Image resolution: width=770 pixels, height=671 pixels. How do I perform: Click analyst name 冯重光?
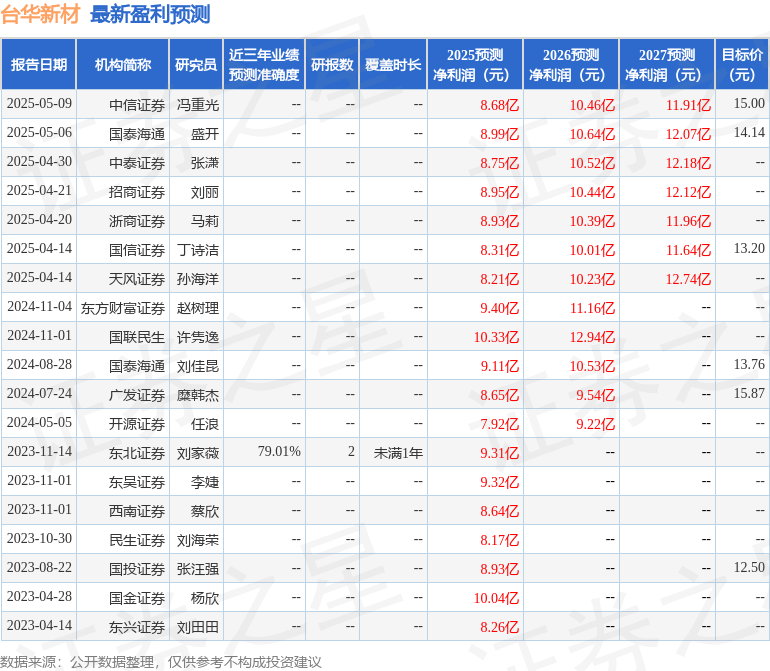[x=197, y=105]
